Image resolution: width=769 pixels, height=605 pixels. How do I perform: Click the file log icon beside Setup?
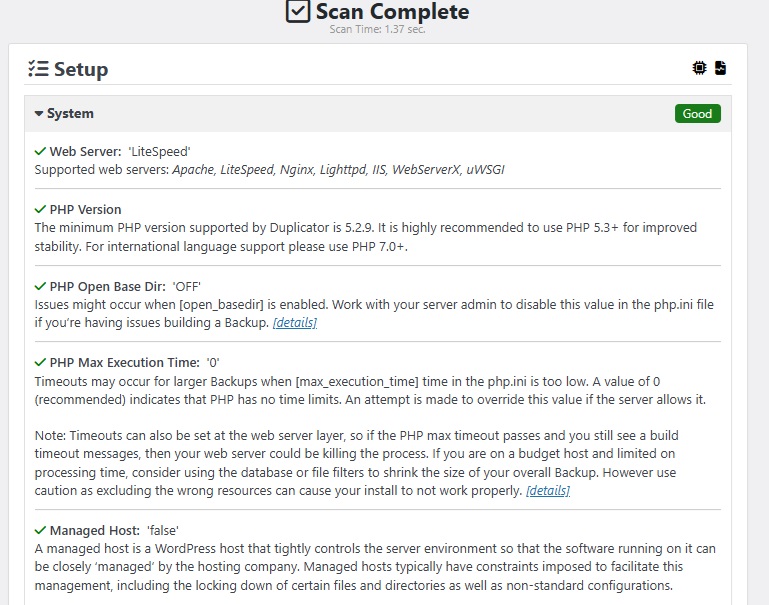coord(720,68)
